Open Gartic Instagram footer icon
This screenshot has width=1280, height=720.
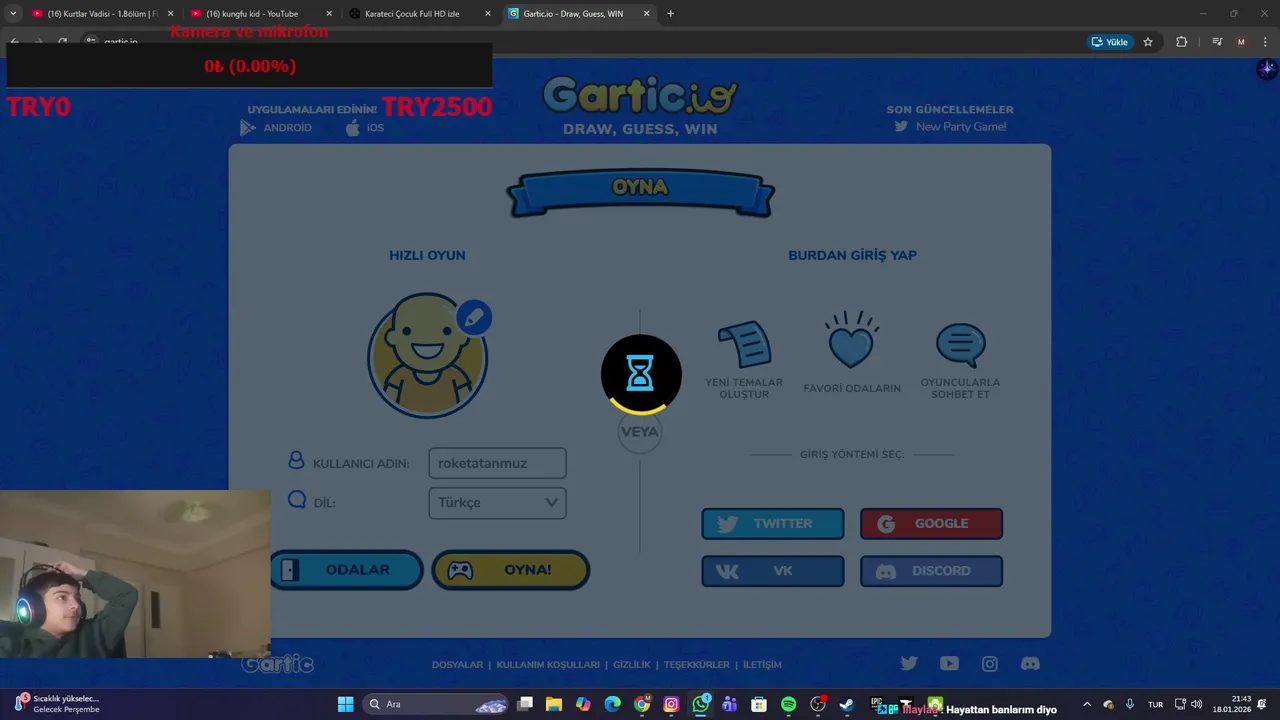[990, 663]
